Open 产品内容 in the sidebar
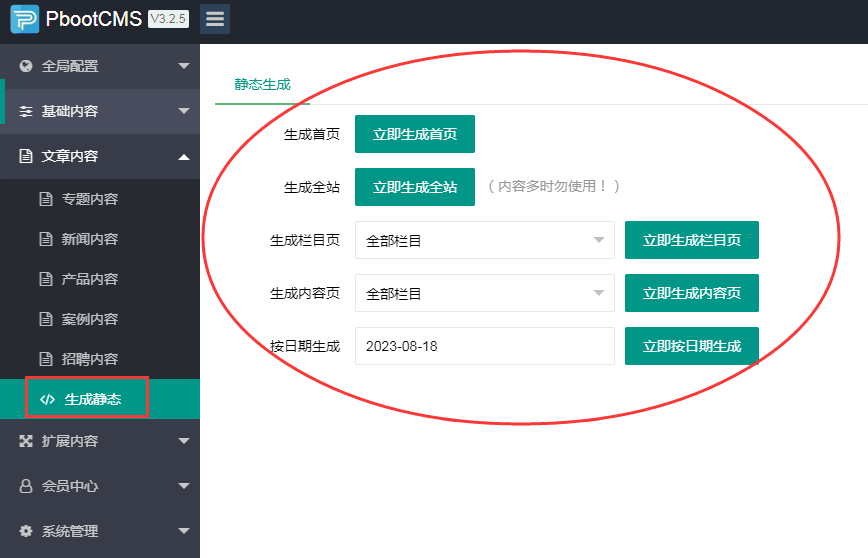Image resolution: width=868 pixels, height=558 pixels. click(89, 279)
